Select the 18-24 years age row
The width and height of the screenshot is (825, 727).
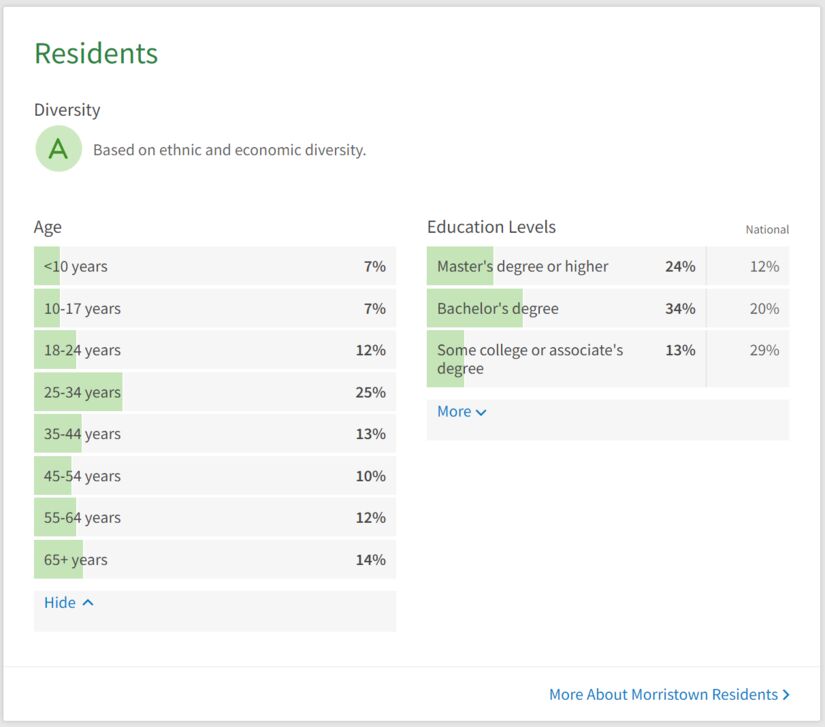[x=214, y=350]
